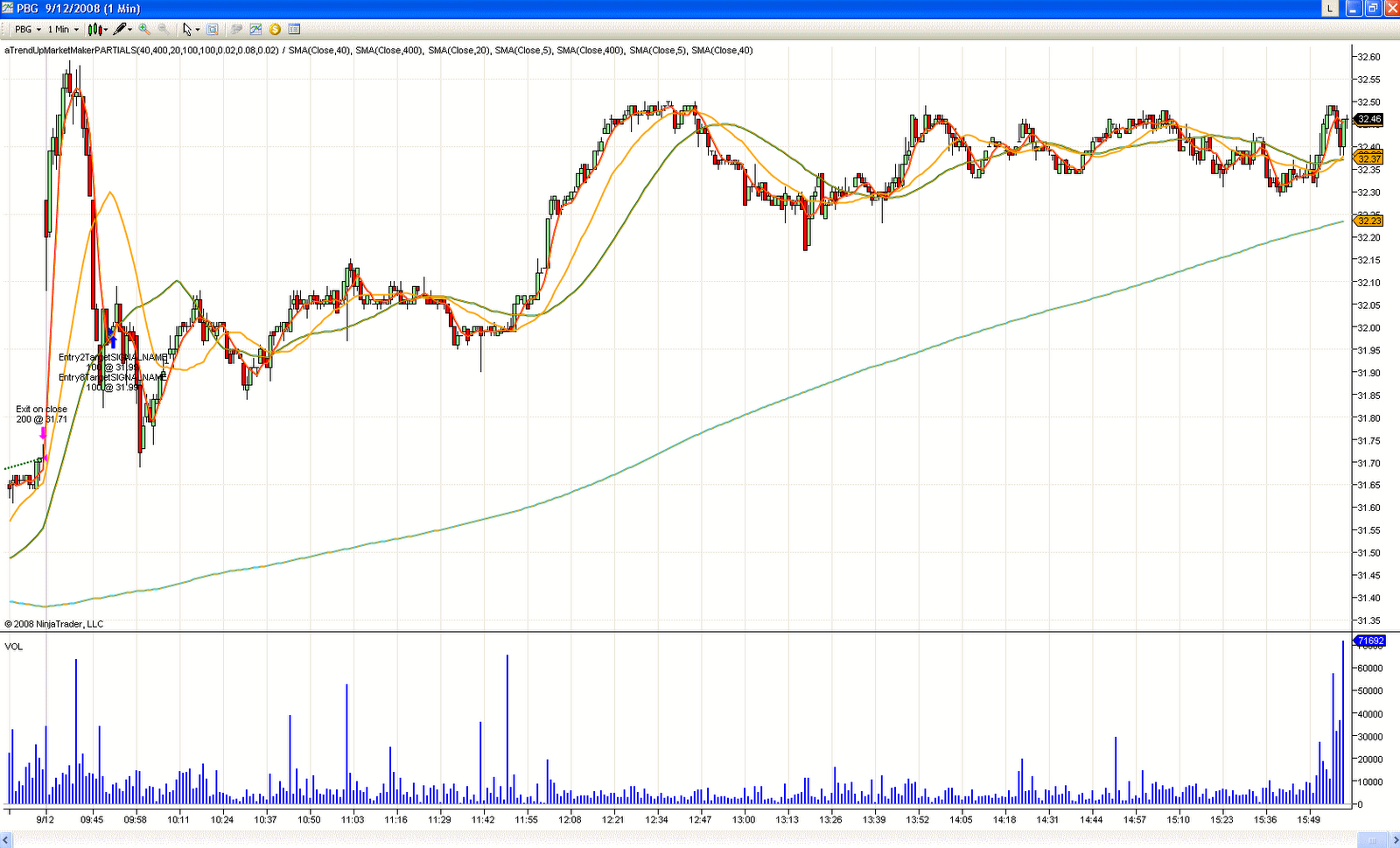Close the PBG chart window

[x=1390, y=8]
